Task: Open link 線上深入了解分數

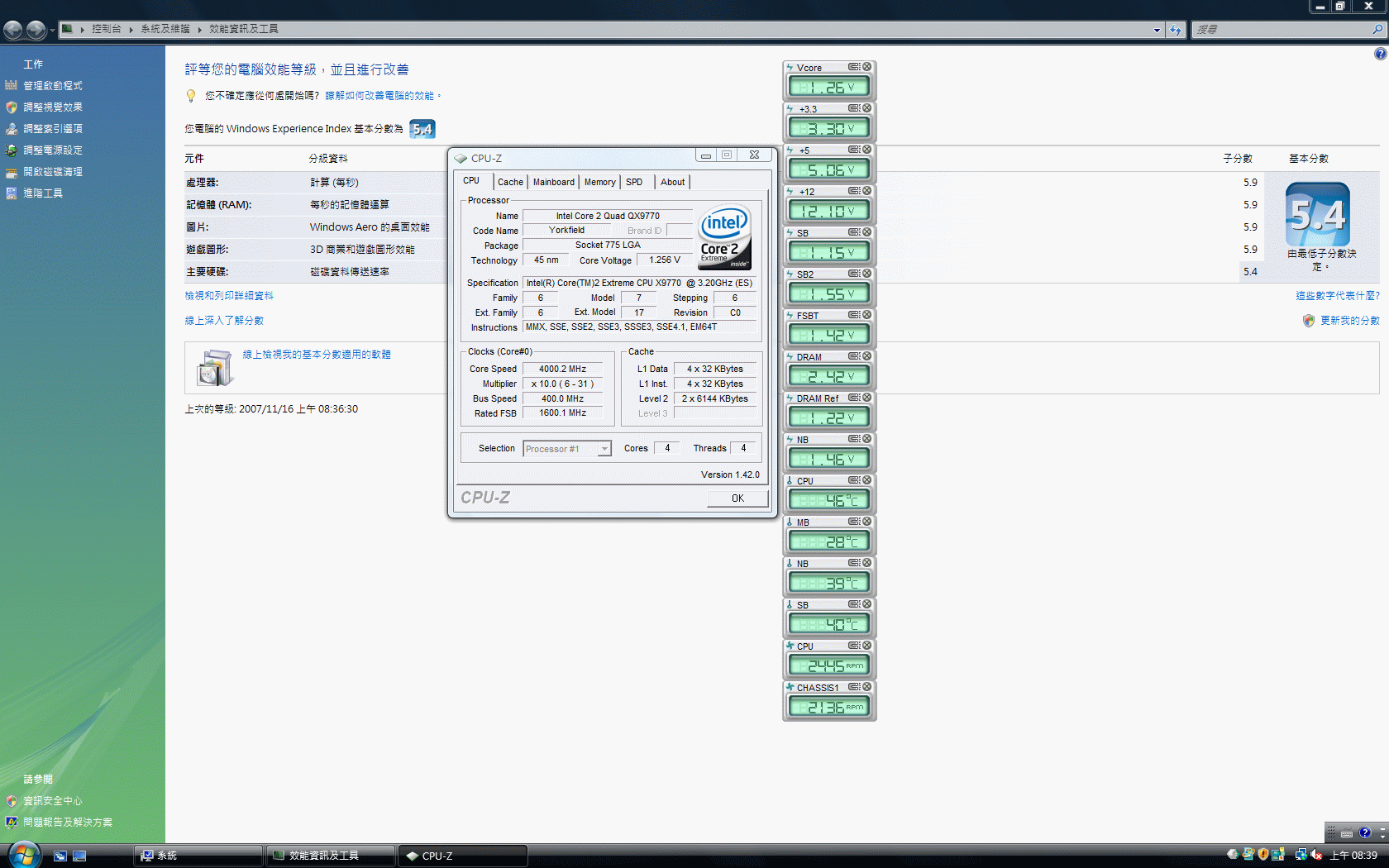Action: coord(224,321)
